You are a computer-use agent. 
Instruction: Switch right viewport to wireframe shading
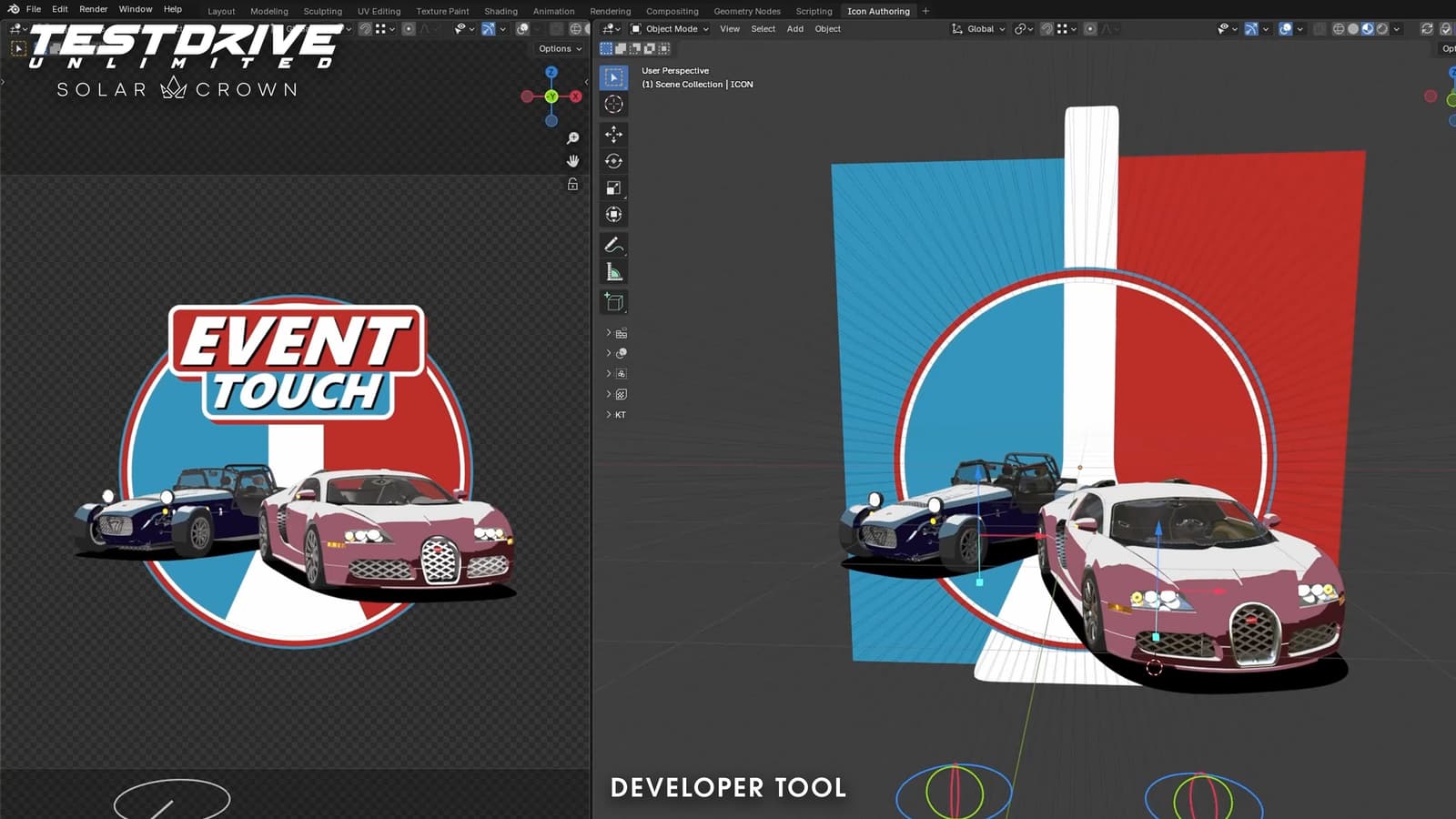(1339, 29)
